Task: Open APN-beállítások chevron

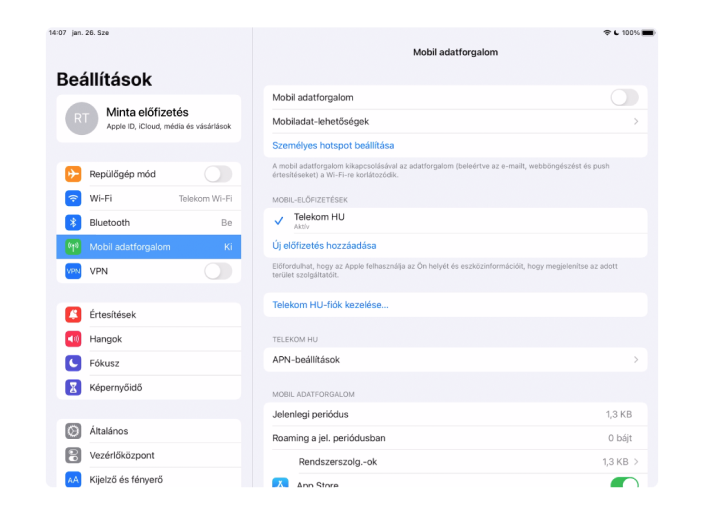Action: [x=636, y=359]
